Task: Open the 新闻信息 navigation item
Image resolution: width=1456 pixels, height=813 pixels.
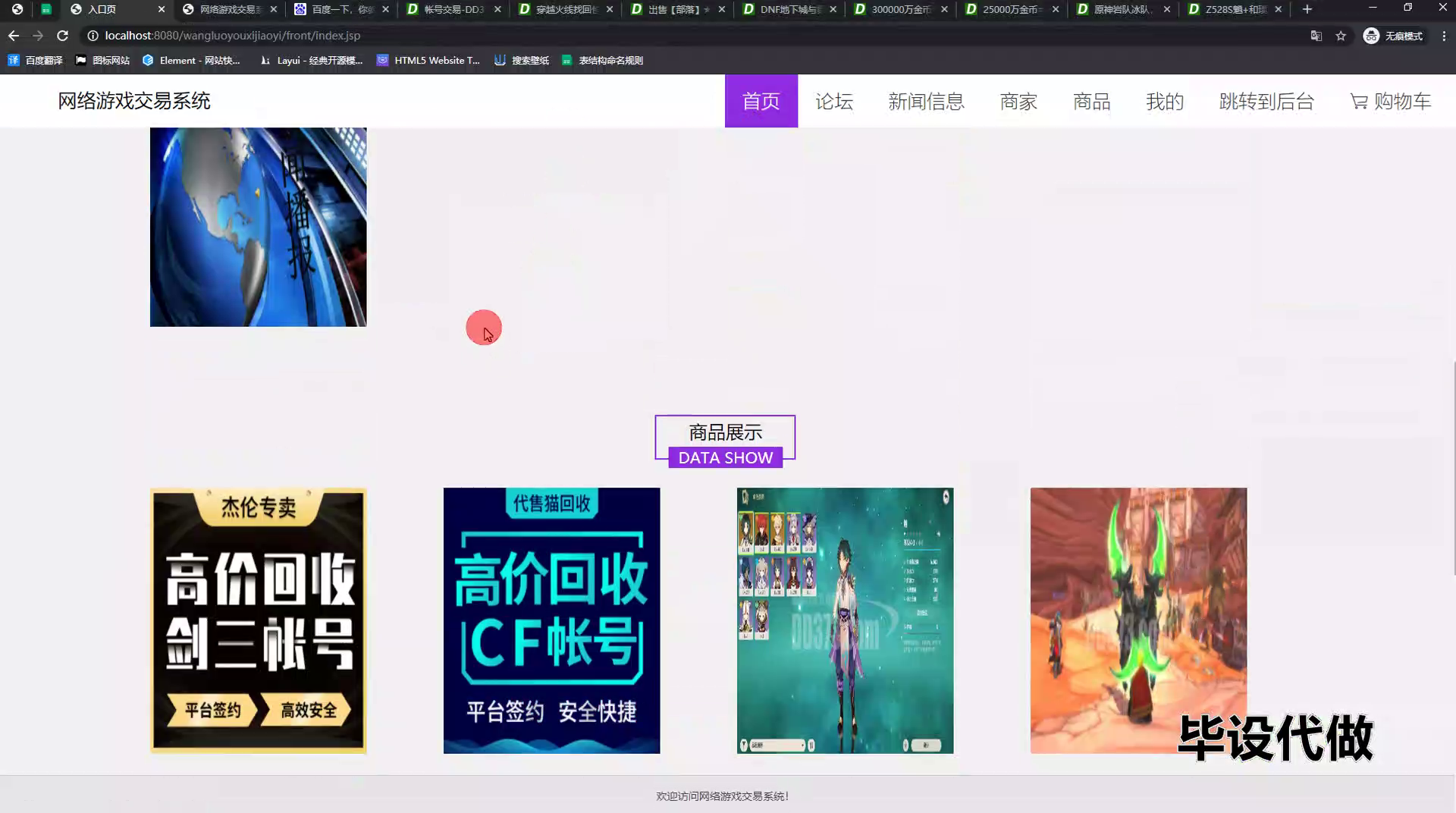Action: tap(926, 101)
